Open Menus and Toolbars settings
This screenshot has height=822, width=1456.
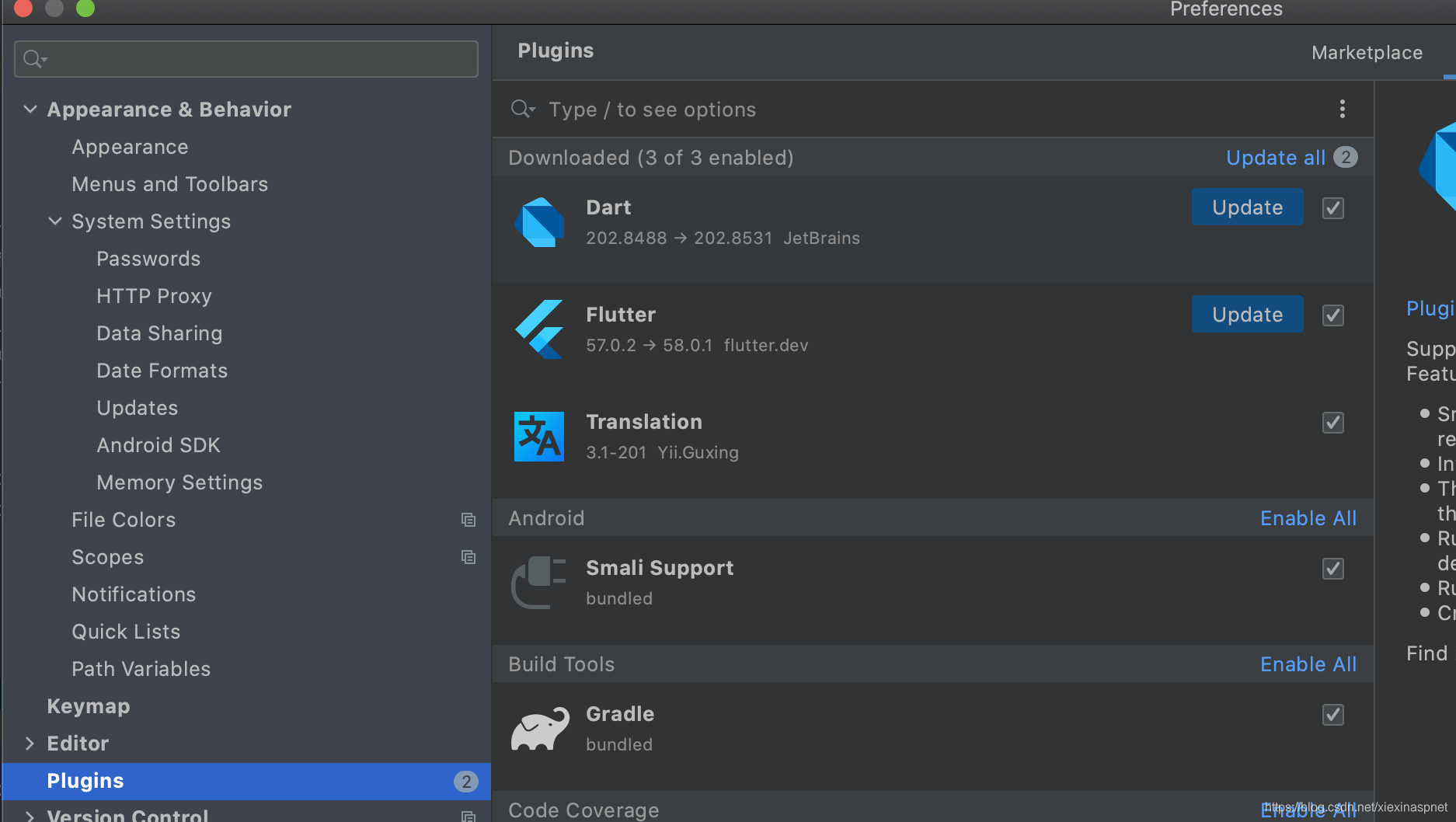coord(169,184)
